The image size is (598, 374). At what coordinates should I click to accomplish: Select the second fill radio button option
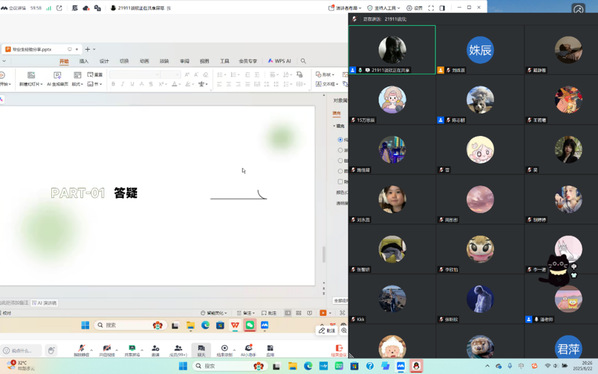(340, 150)
